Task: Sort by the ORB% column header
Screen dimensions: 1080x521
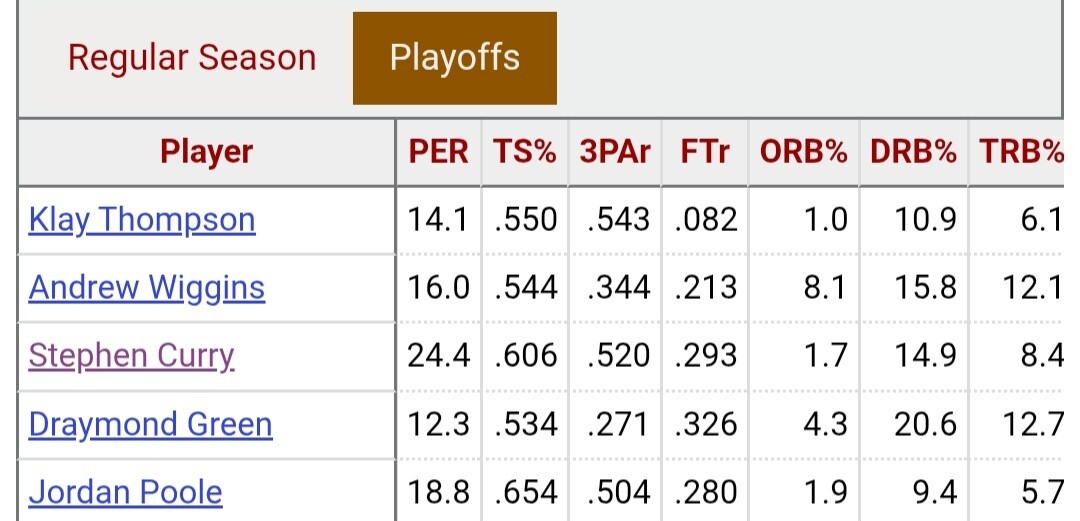Action: [804, 152]
